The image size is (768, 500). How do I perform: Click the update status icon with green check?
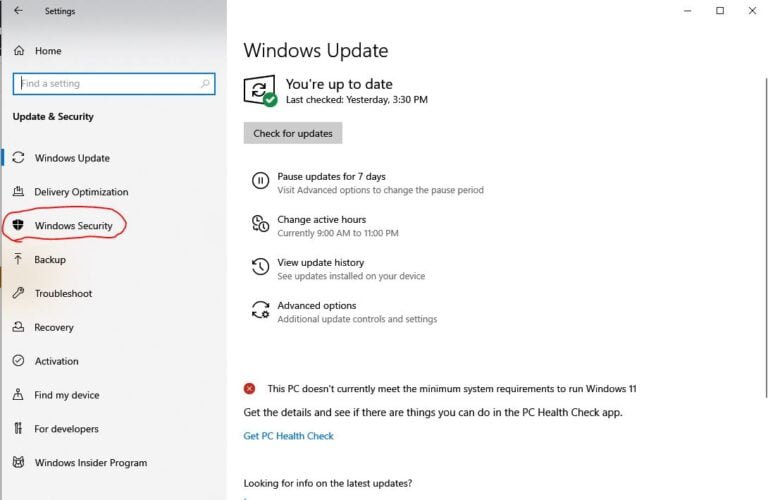(260, 90)
